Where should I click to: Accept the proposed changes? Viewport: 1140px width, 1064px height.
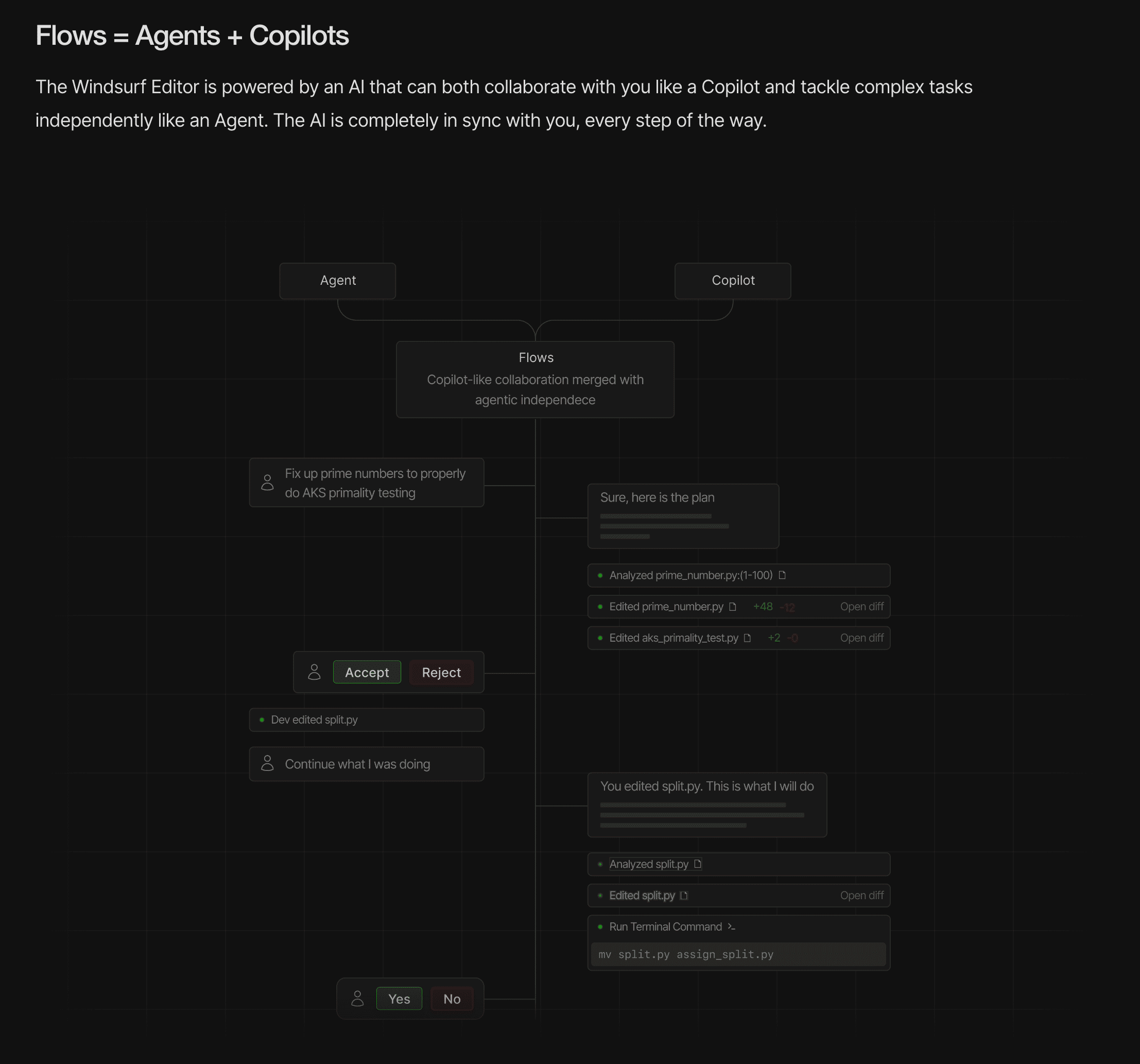[367, 672]
